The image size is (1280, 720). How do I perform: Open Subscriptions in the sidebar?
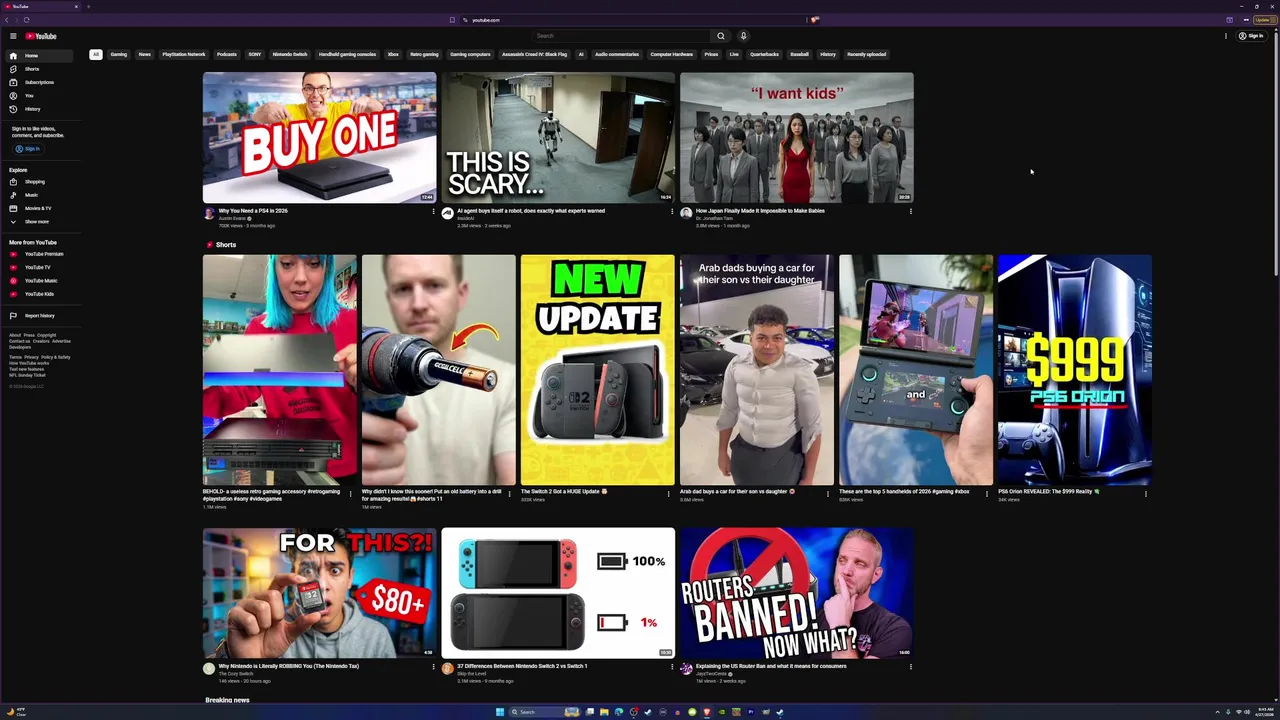[x=39, y=82]
